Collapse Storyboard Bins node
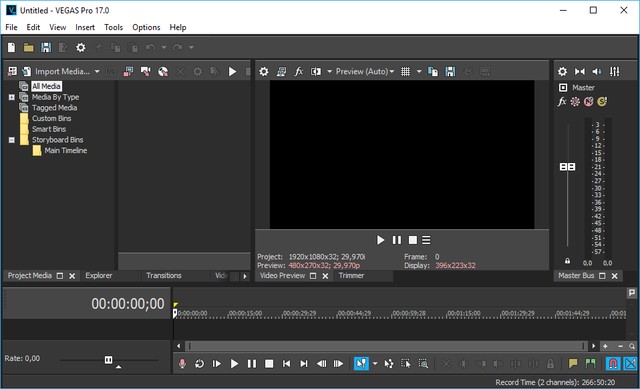This screenshot has height=389, width=640. (11, 140)
